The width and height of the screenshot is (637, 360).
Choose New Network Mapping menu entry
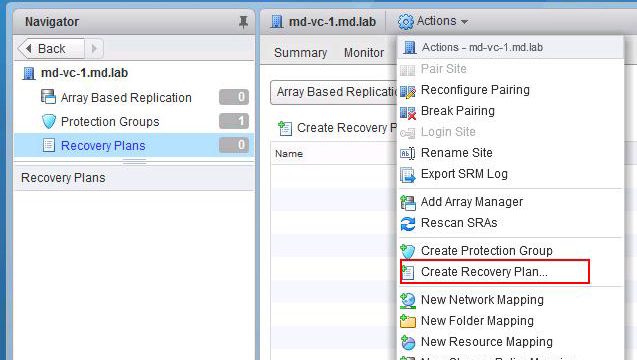[x=482, y=300]
